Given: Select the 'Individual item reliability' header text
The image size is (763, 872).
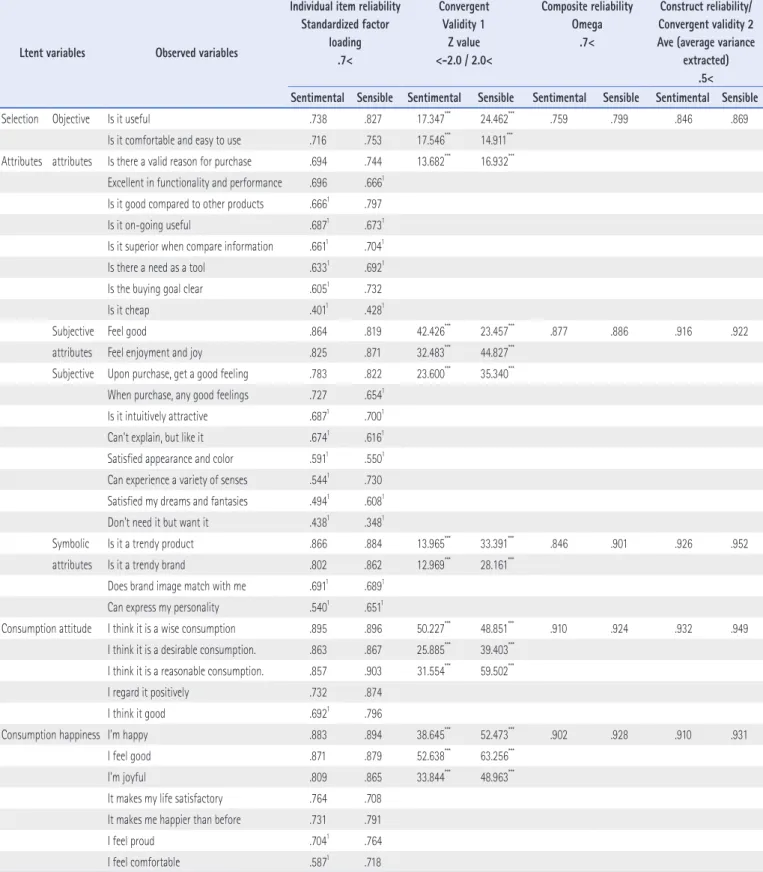Looking at the screenshot, I should 345,7.
